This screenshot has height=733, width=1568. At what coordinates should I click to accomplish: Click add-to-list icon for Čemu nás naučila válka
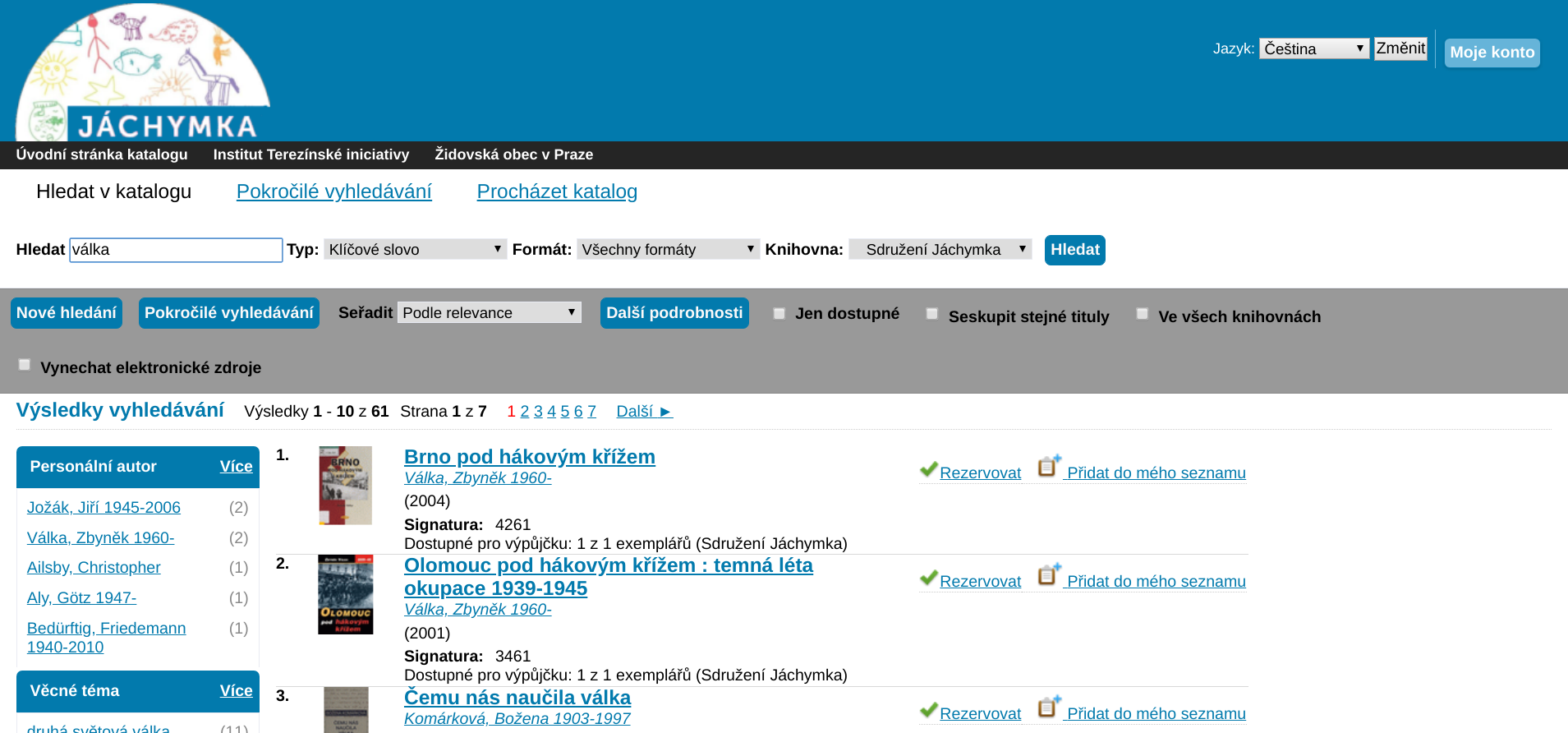coord(1048,708)
